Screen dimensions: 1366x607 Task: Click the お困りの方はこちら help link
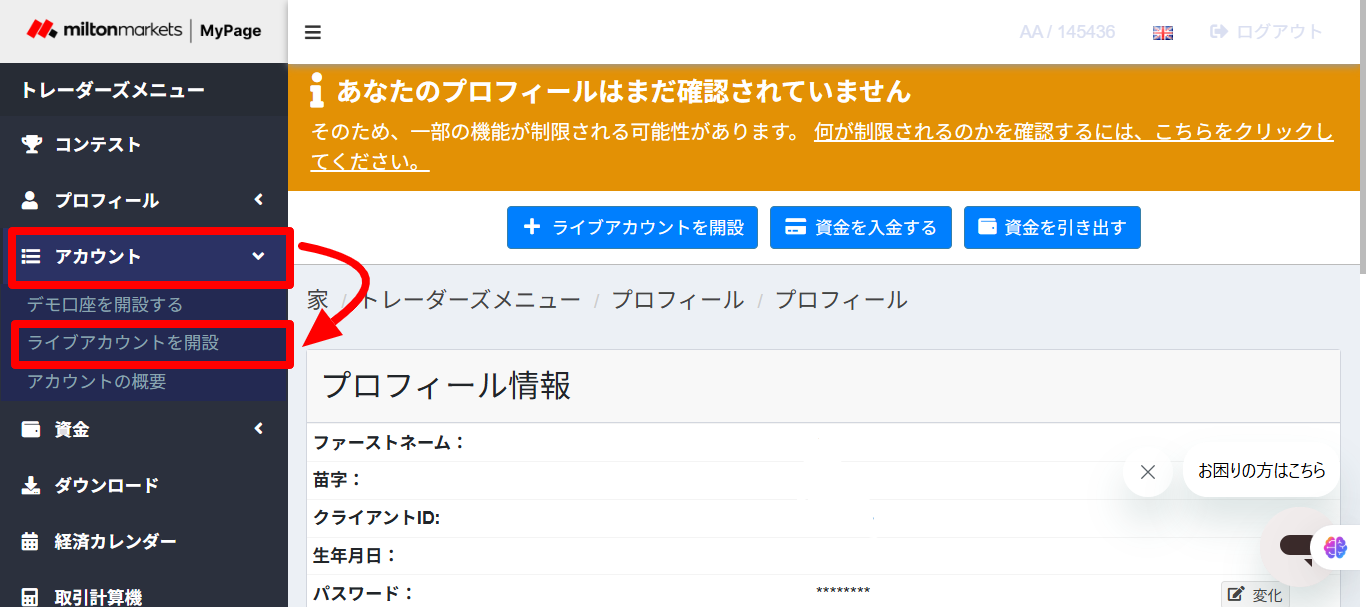coord(1261,470)
